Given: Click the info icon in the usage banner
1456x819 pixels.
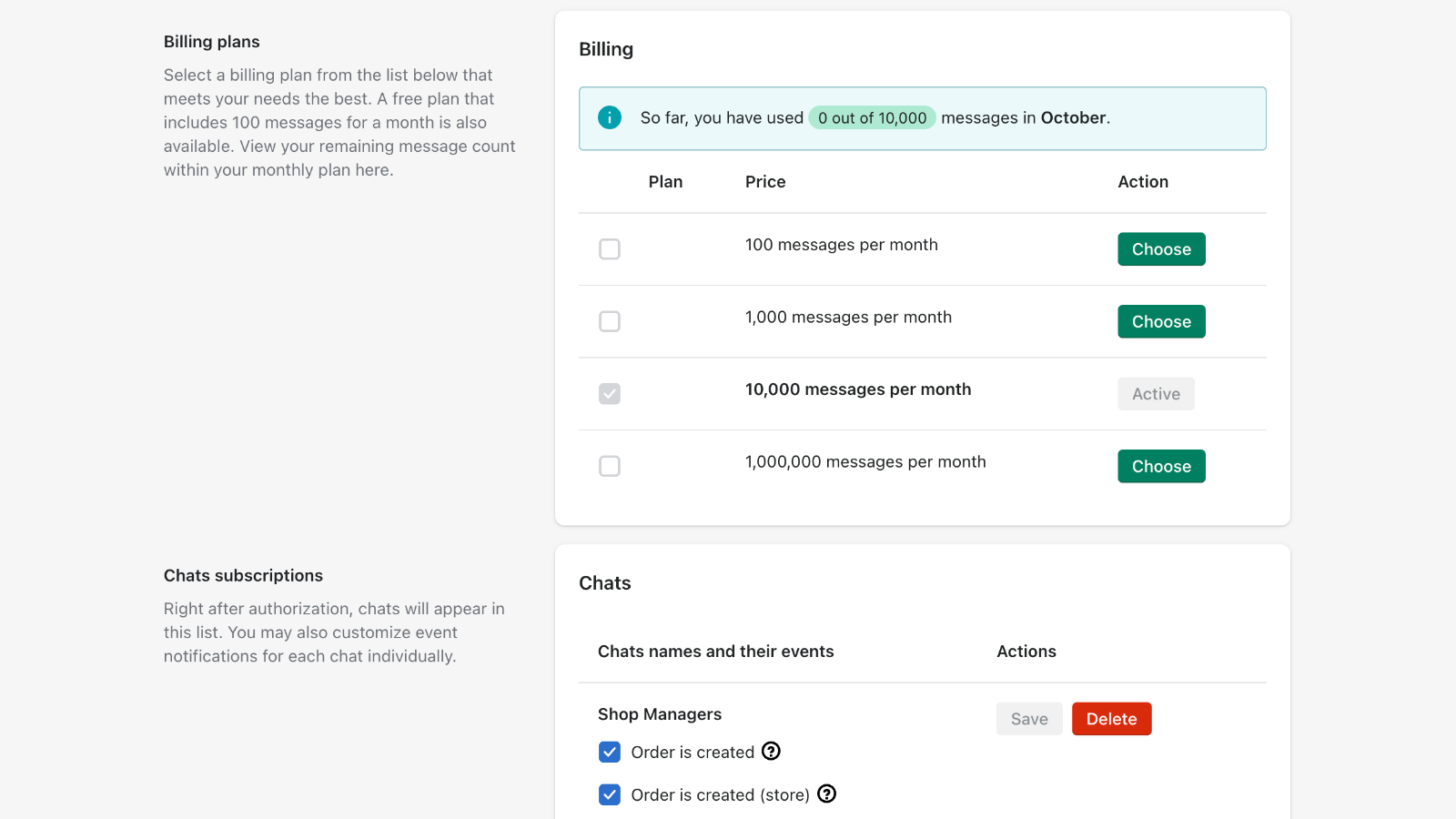Looking at the screenshot, I should pyautogui.click(x=609, y=117).
